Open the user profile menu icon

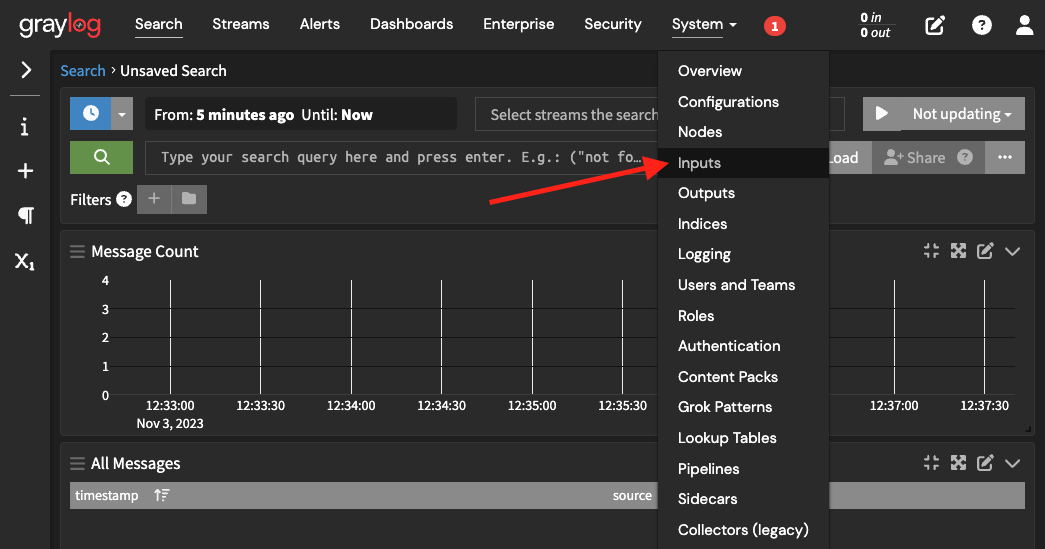coord(1024,25)
